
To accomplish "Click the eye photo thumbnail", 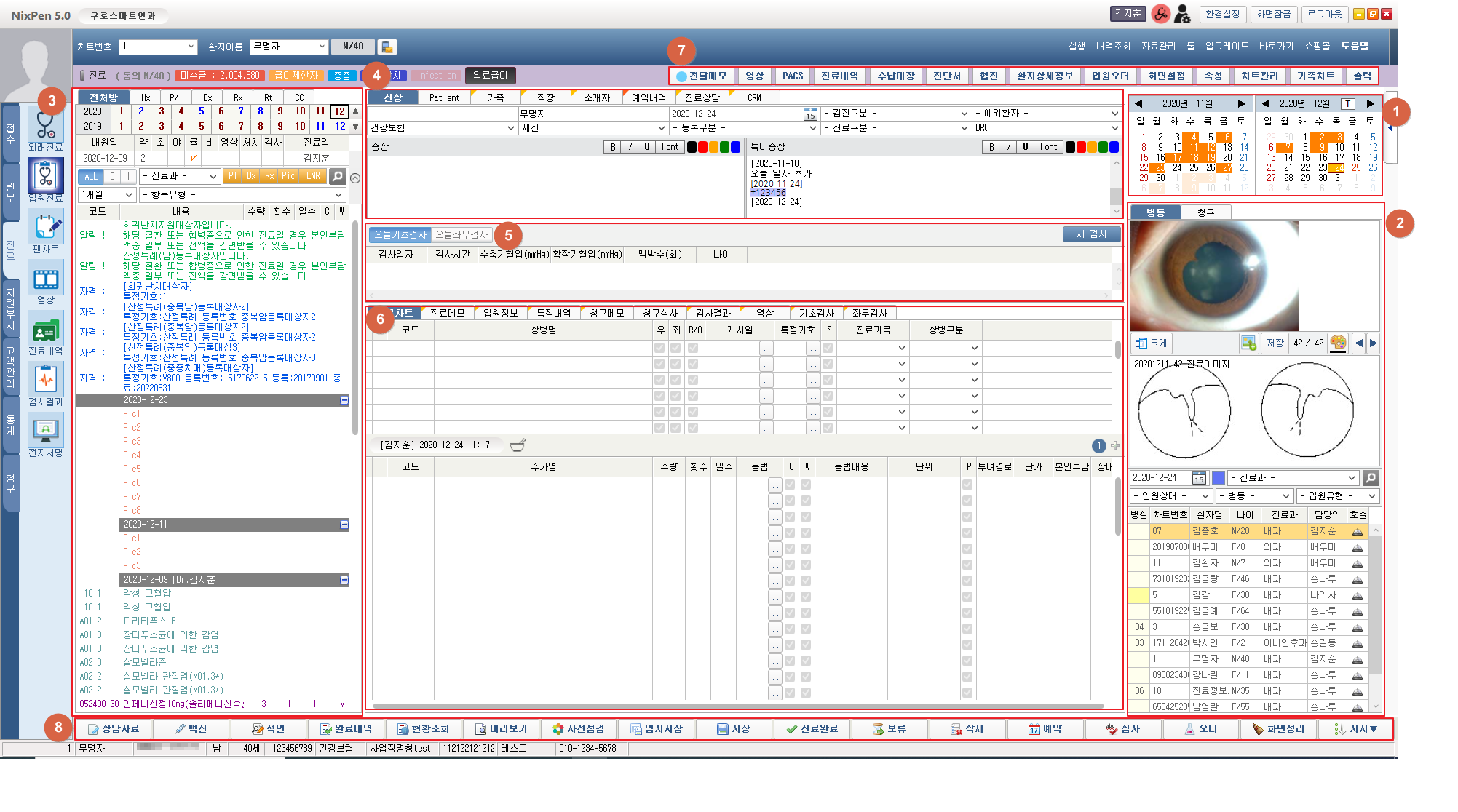I will [1214, 276].
